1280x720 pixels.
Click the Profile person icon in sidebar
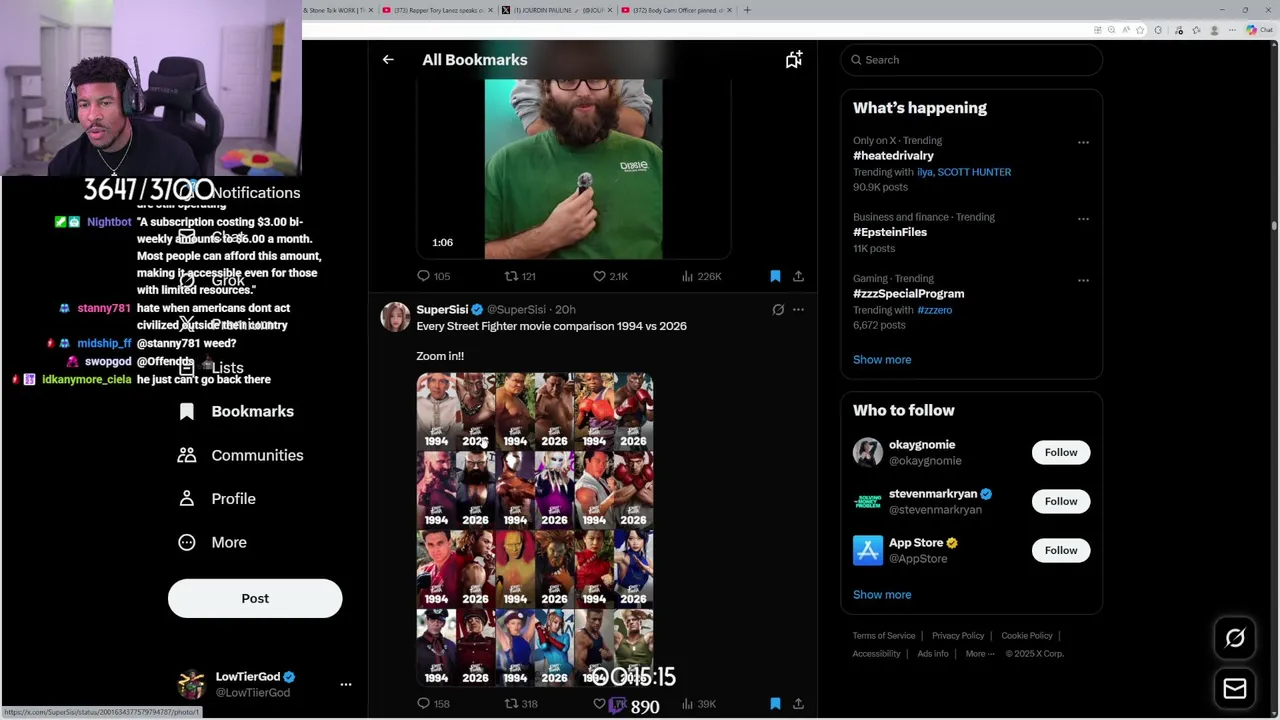pos(187,498)
